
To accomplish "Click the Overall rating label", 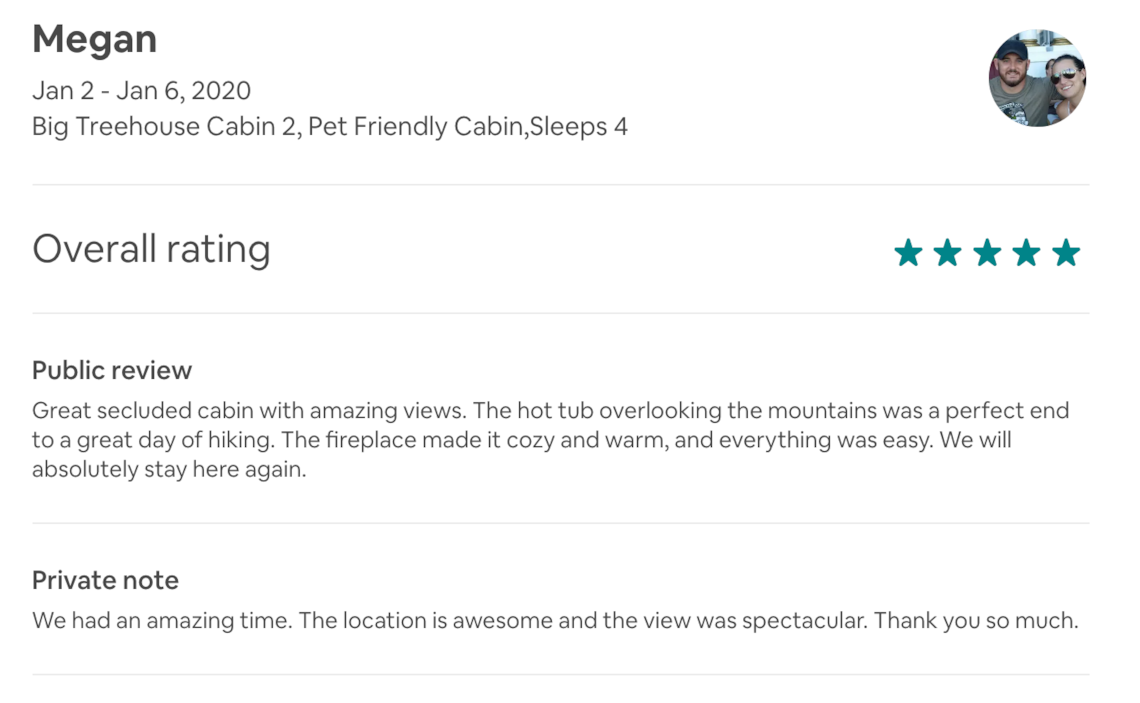I will point(151,249).
